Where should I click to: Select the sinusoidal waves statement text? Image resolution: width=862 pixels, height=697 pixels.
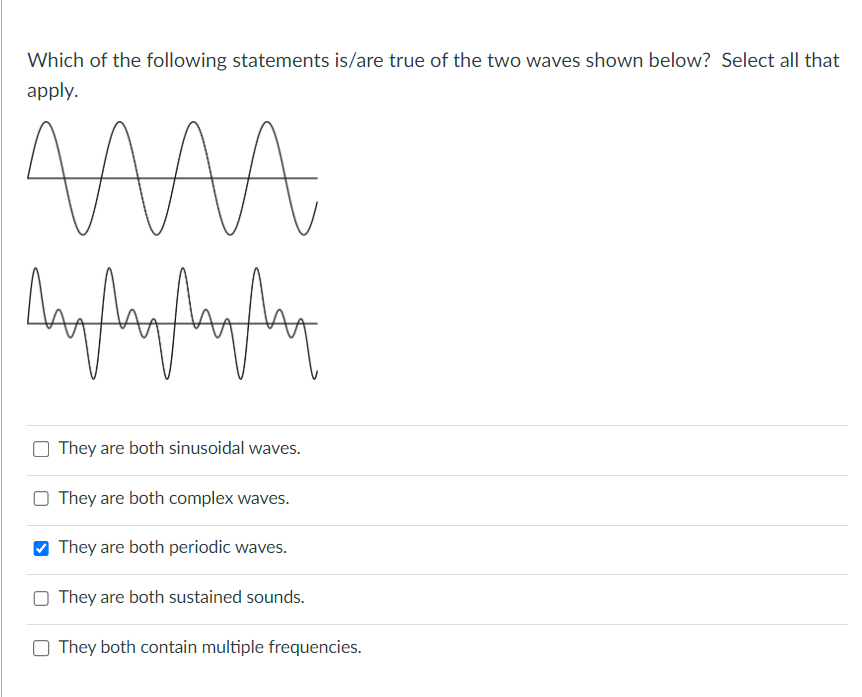[182, 448]
